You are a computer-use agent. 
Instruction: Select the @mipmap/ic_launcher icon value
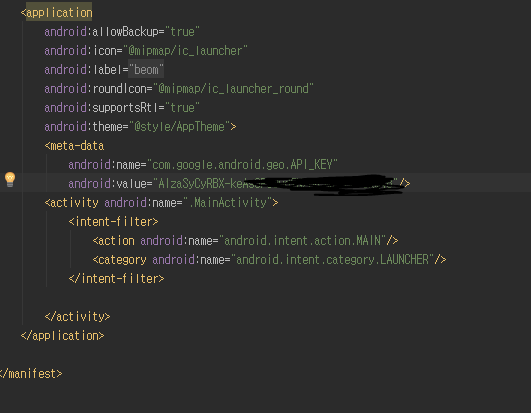(x=185, y=51)
